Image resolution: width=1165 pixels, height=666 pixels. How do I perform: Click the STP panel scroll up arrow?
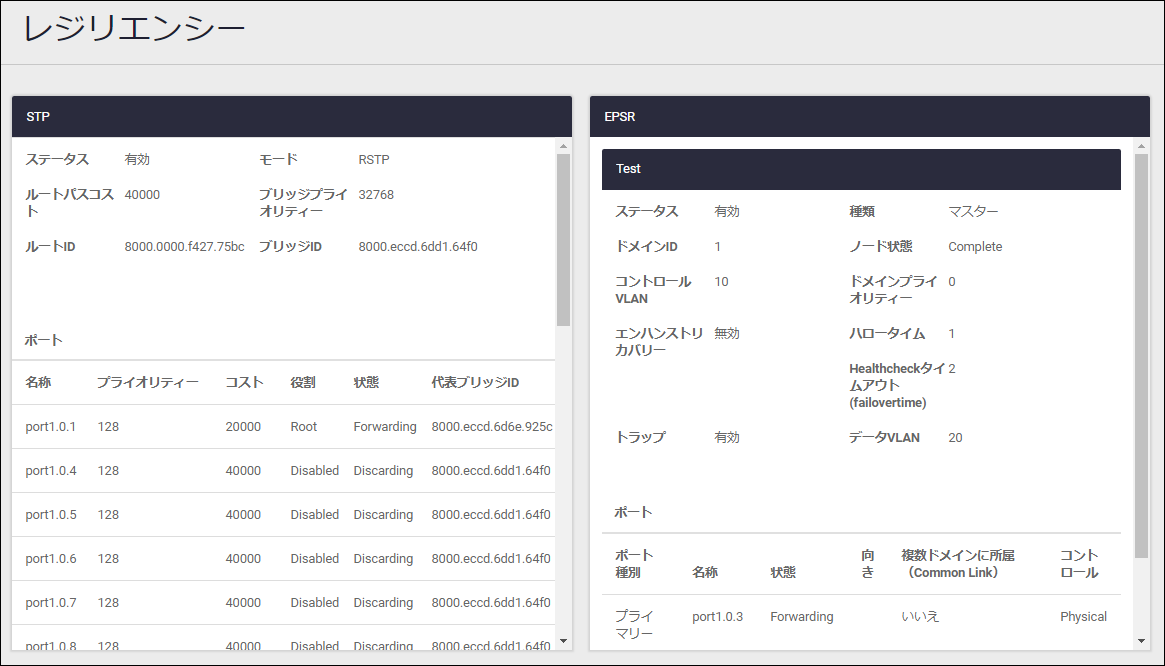(x=563, y=146)
